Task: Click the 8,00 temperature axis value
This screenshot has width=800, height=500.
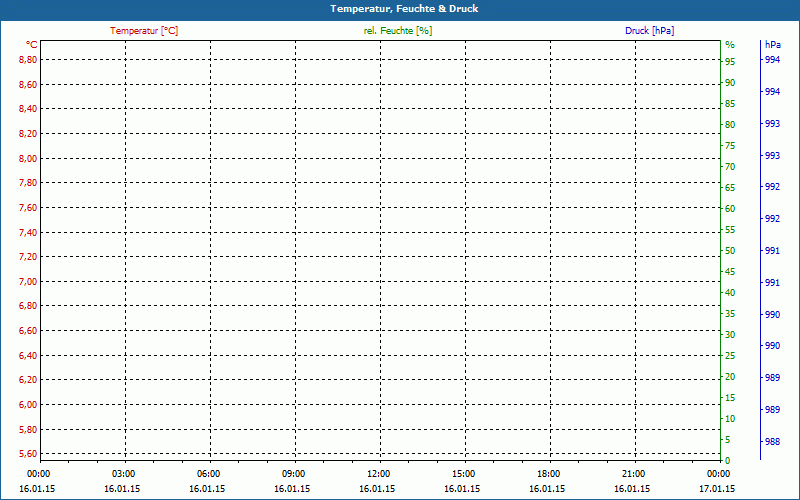Action: pos(28,159)
